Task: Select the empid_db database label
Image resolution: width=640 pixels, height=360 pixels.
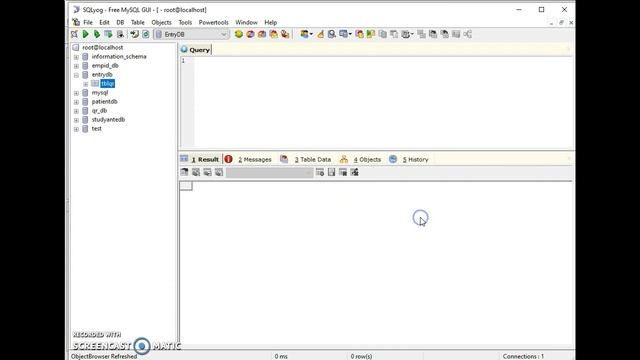Action: tap(105, 65)
